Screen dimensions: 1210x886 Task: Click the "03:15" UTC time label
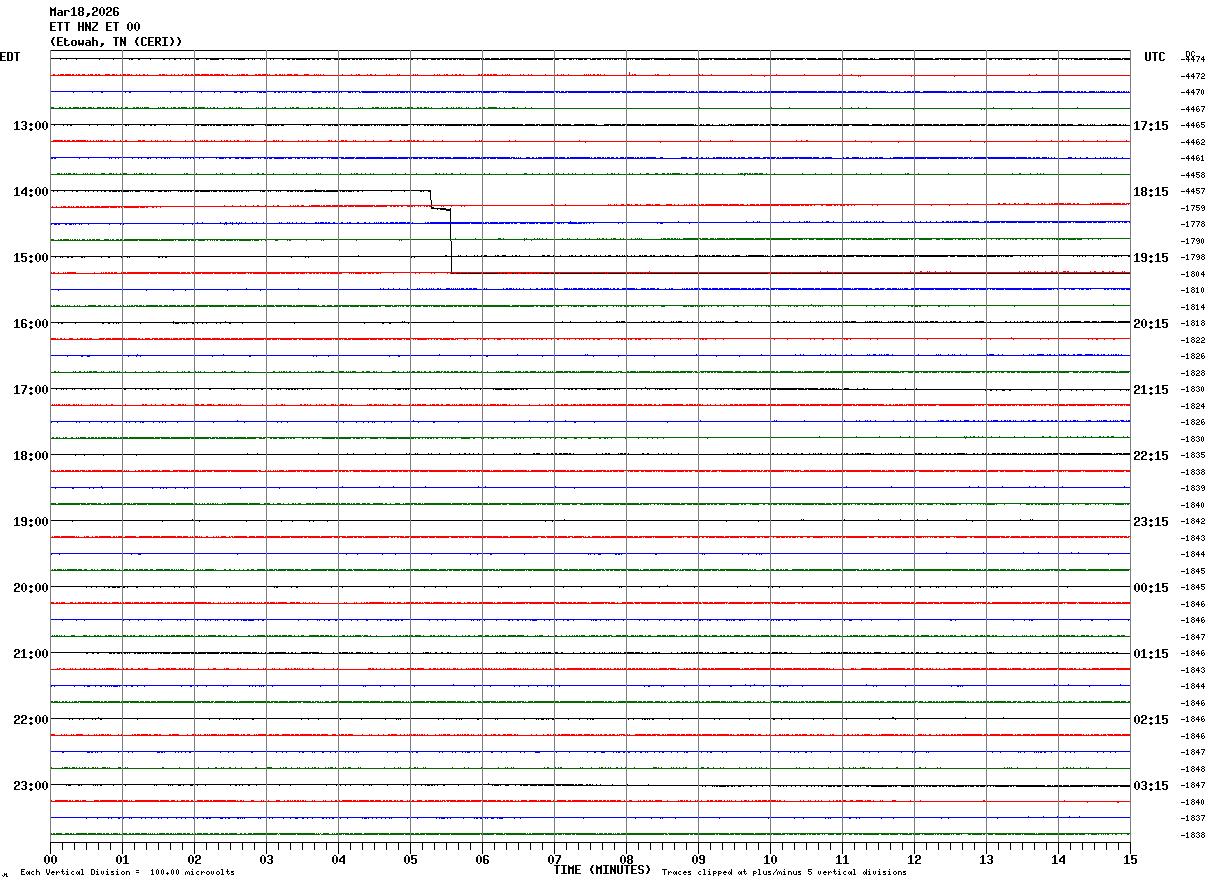(1151, 786)
